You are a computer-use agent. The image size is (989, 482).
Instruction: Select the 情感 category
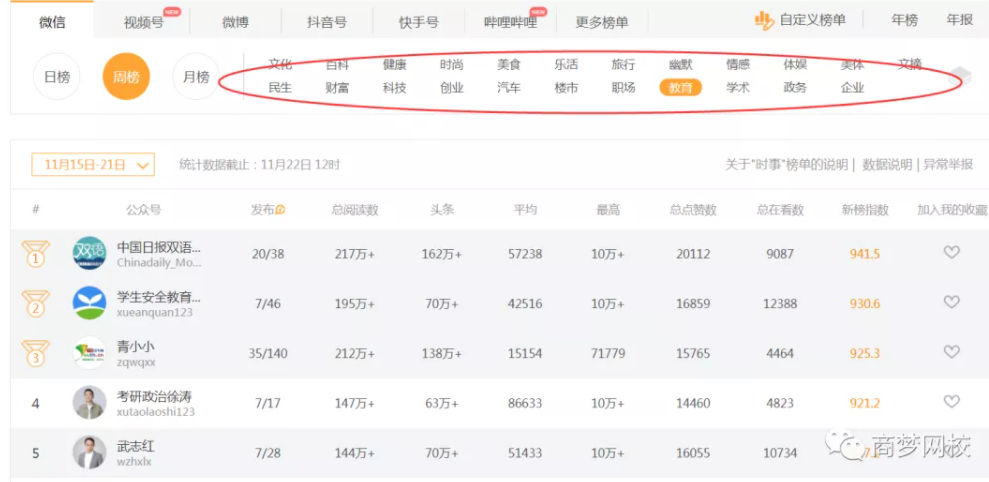[738, 64]
